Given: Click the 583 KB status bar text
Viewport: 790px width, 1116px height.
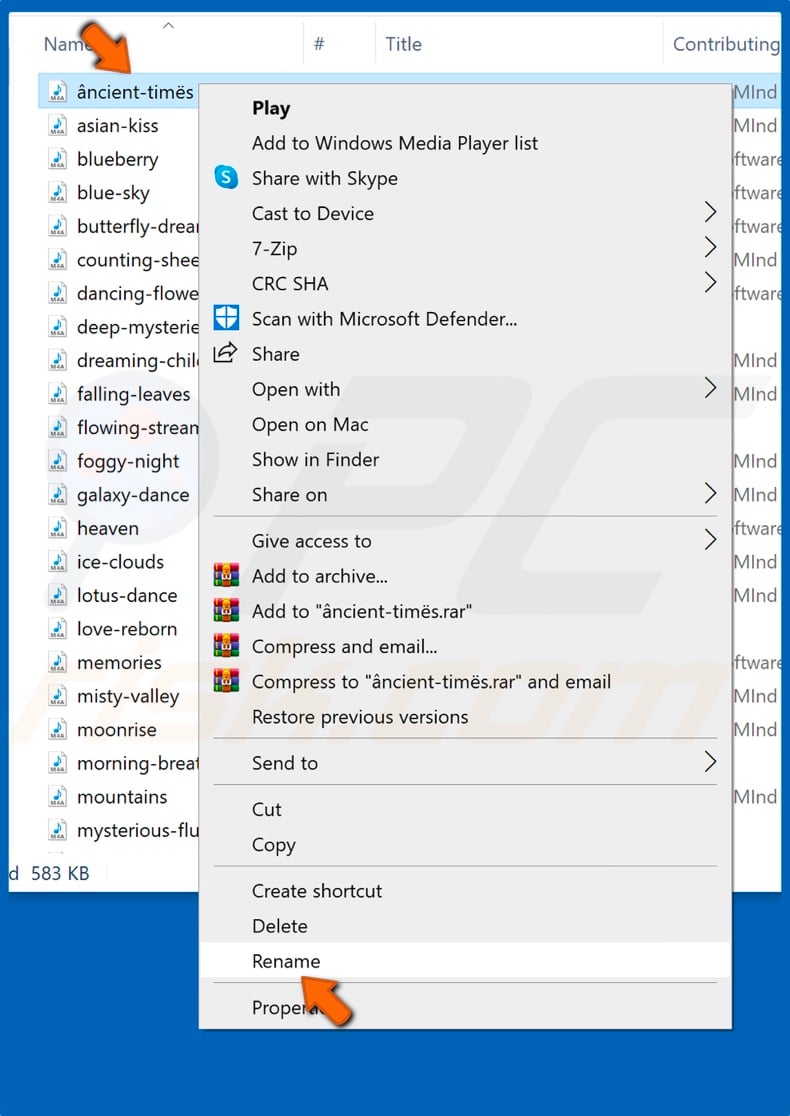Looking at the screenshot, I should coord(60,873).
